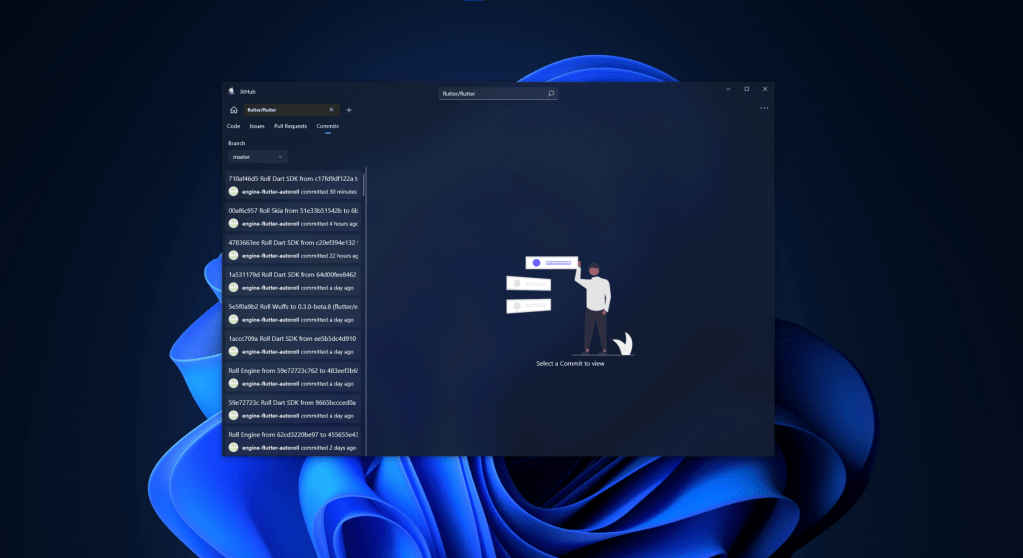Go to the Pull Requests tab
1023x558 pixels.
point(290,126)
